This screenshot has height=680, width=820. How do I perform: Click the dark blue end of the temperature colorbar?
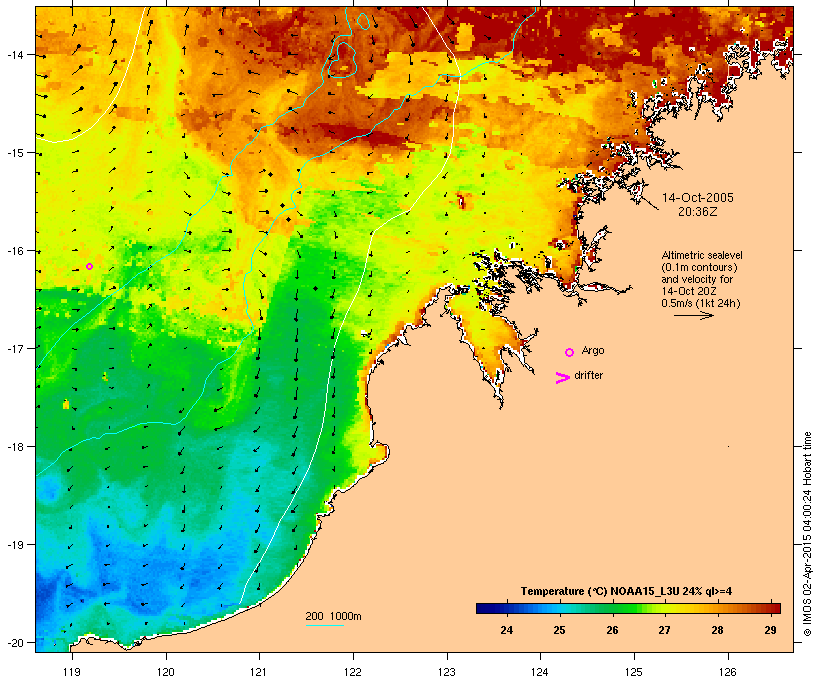pos(484,608)
